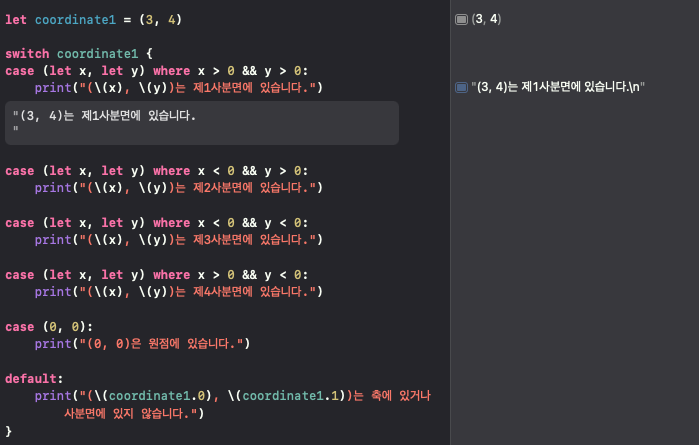Click case line with x > 0 && y > 0
Image resolution: width=699 pixels, height=445 pixels.
tap(156, 71)
